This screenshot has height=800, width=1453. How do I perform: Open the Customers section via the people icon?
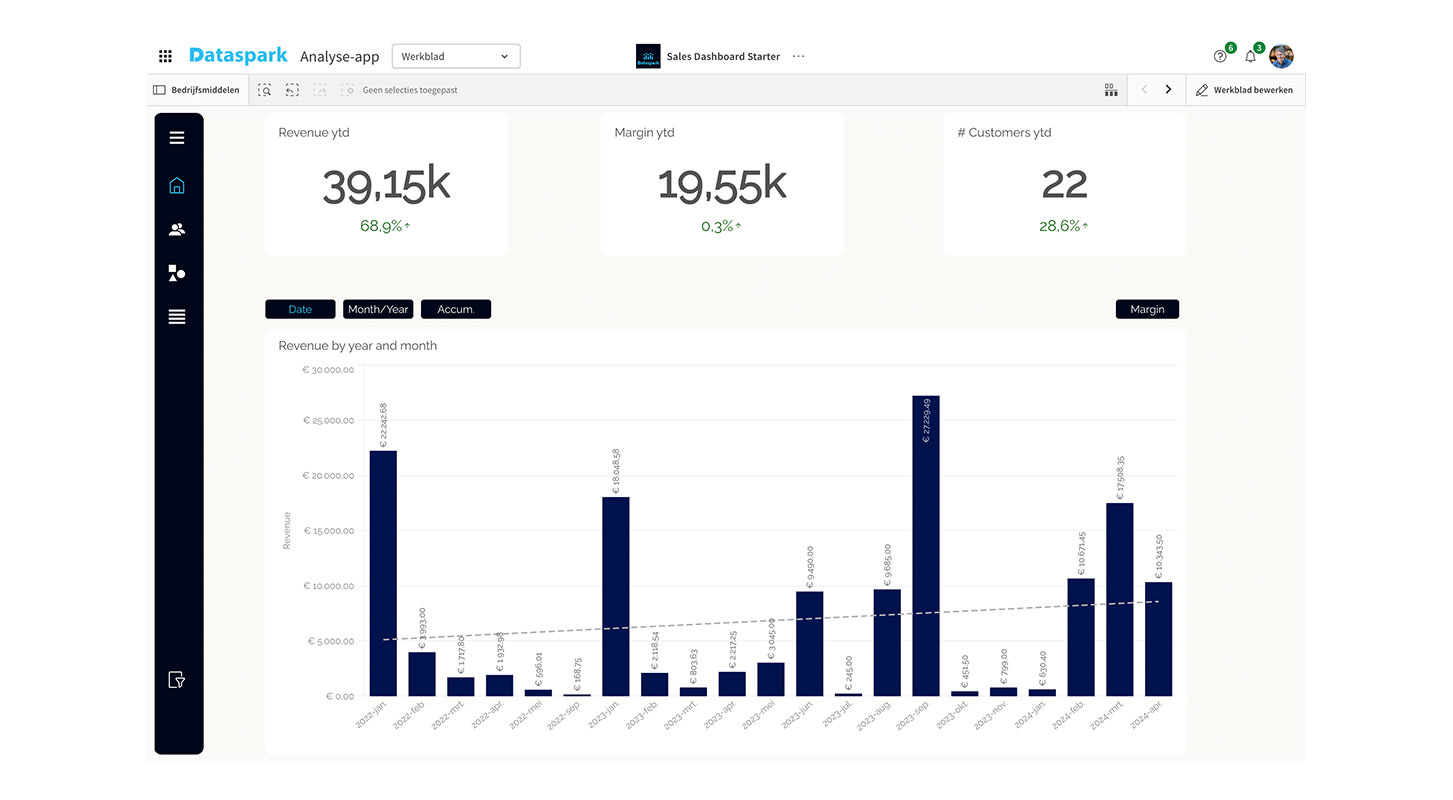click(x=177, y=229)
